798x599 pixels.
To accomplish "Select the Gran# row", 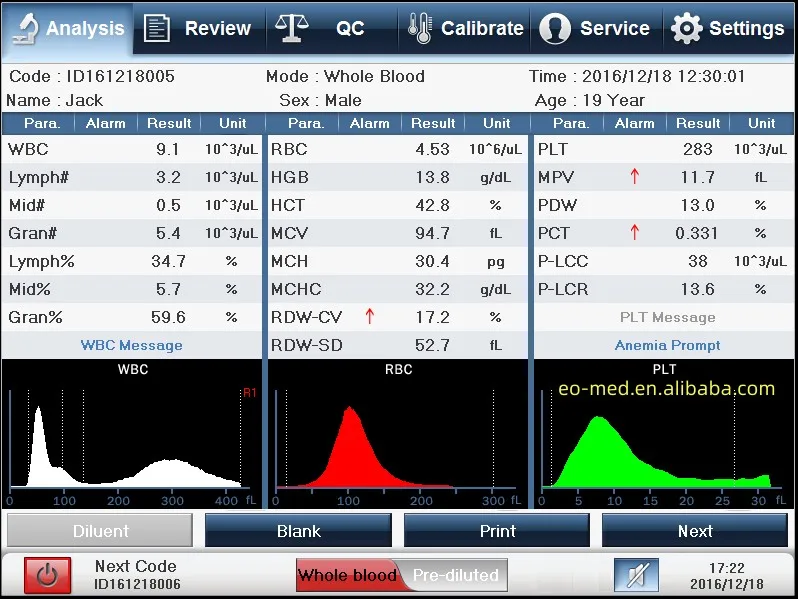I will [131, 233].
